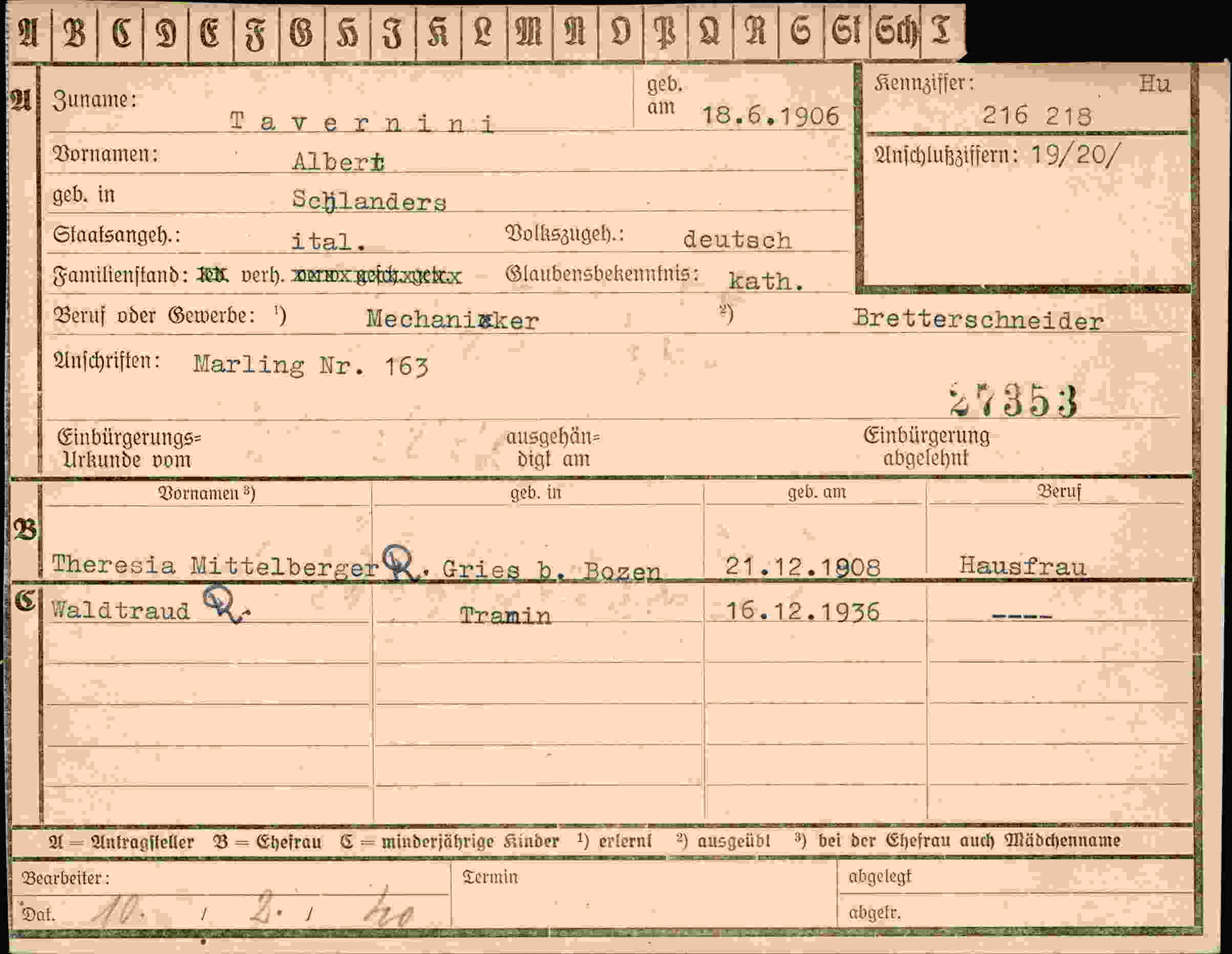Click the learned trade 'Mechaniker'

(453, 320)
